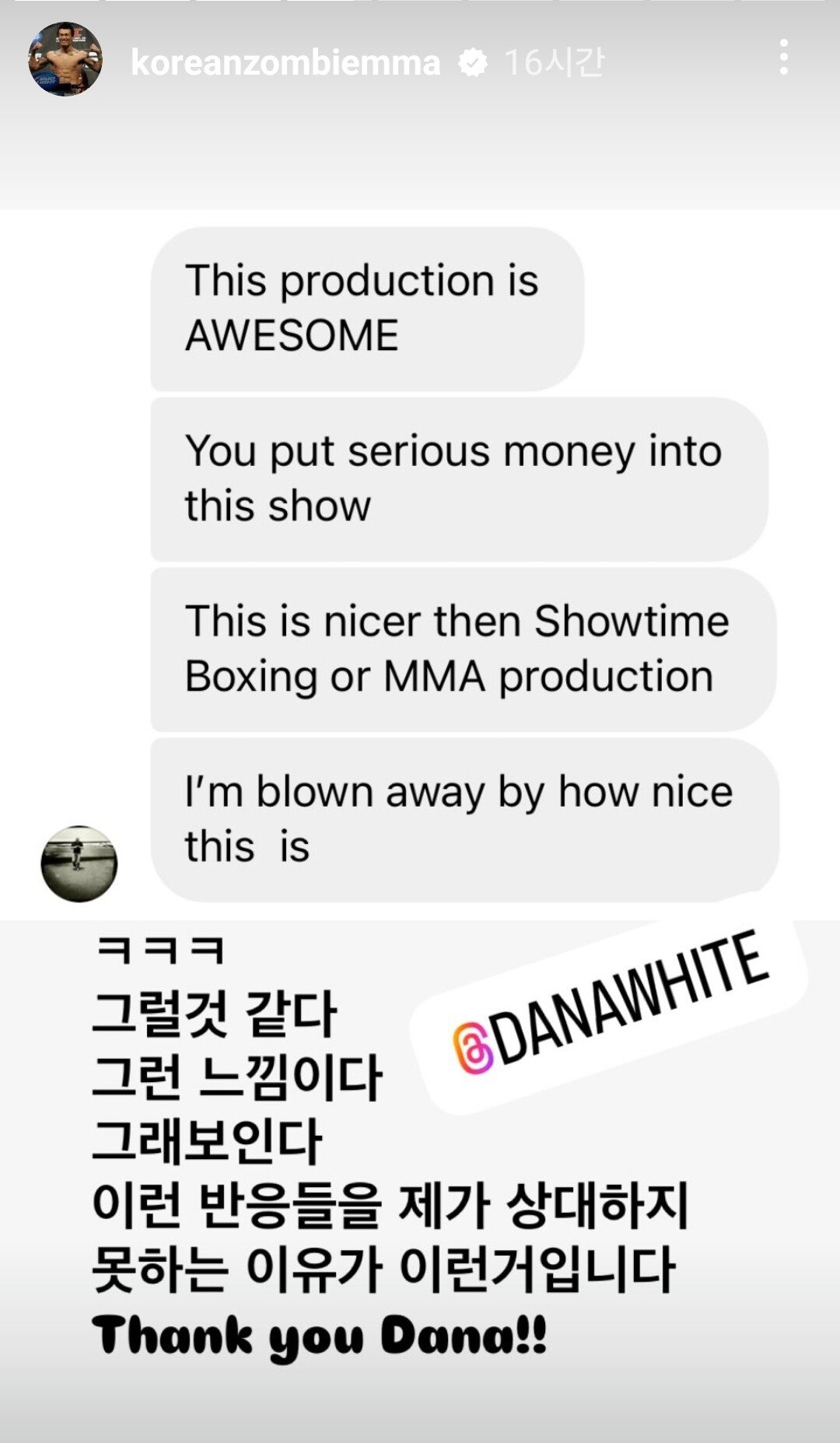
Task: Open the koreanzombiemma username link
Action: (285, 62)
